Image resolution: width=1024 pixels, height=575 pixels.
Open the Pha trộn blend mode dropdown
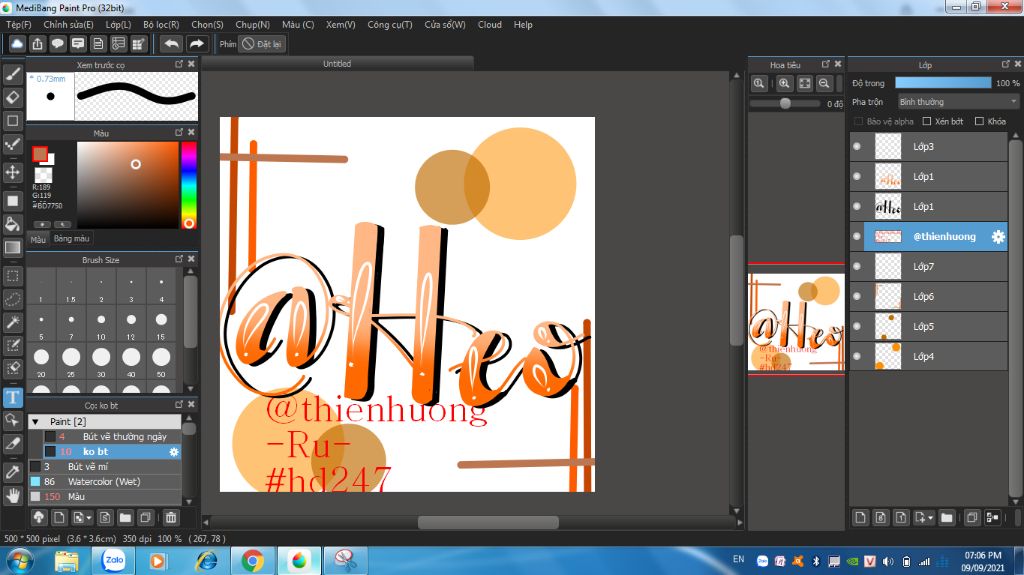pyautogui.click(x=958, y=102)
